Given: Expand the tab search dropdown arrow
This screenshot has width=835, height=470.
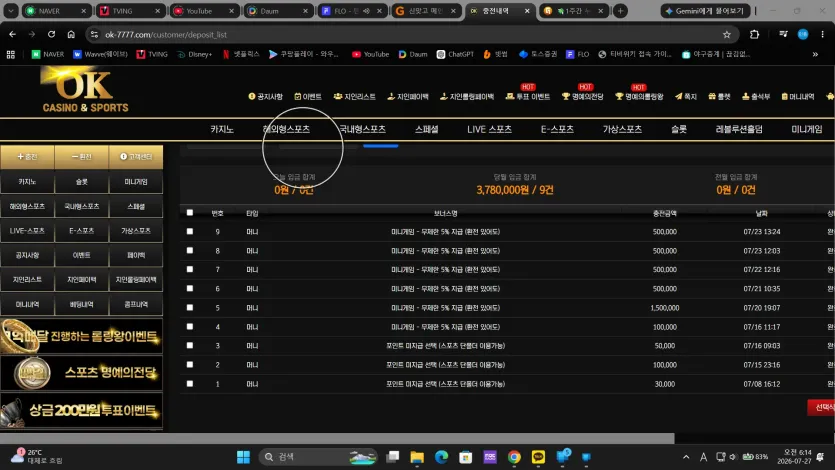Looking at the screenshot, I should [11, 11].
